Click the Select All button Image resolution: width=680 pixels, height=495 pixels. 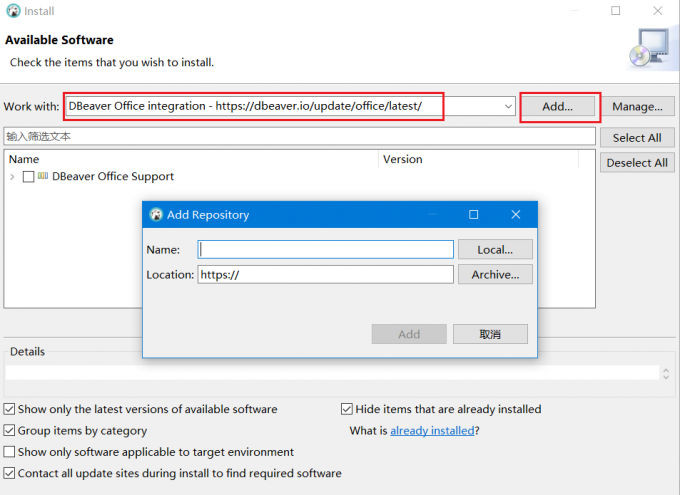(637, 138)
